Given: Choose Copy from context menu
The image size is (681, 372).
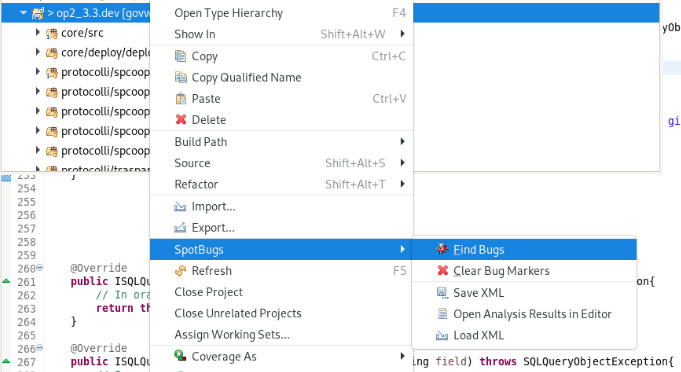Looking at the screenshot, I should pos(281,56).
